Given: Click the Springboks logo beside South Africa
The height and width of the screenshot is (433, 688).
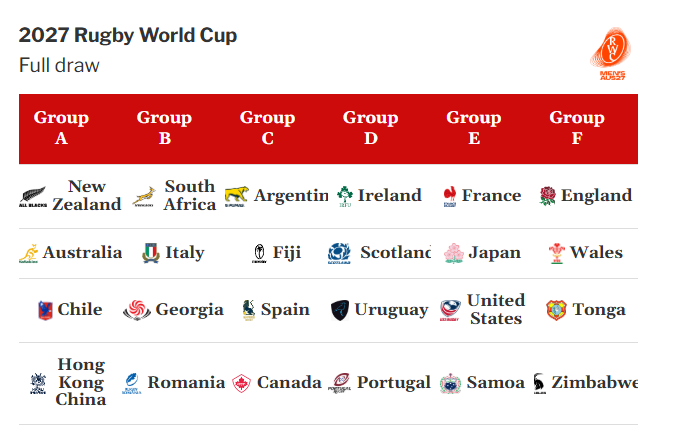Looking at the screenshot, I should point(144,197).
